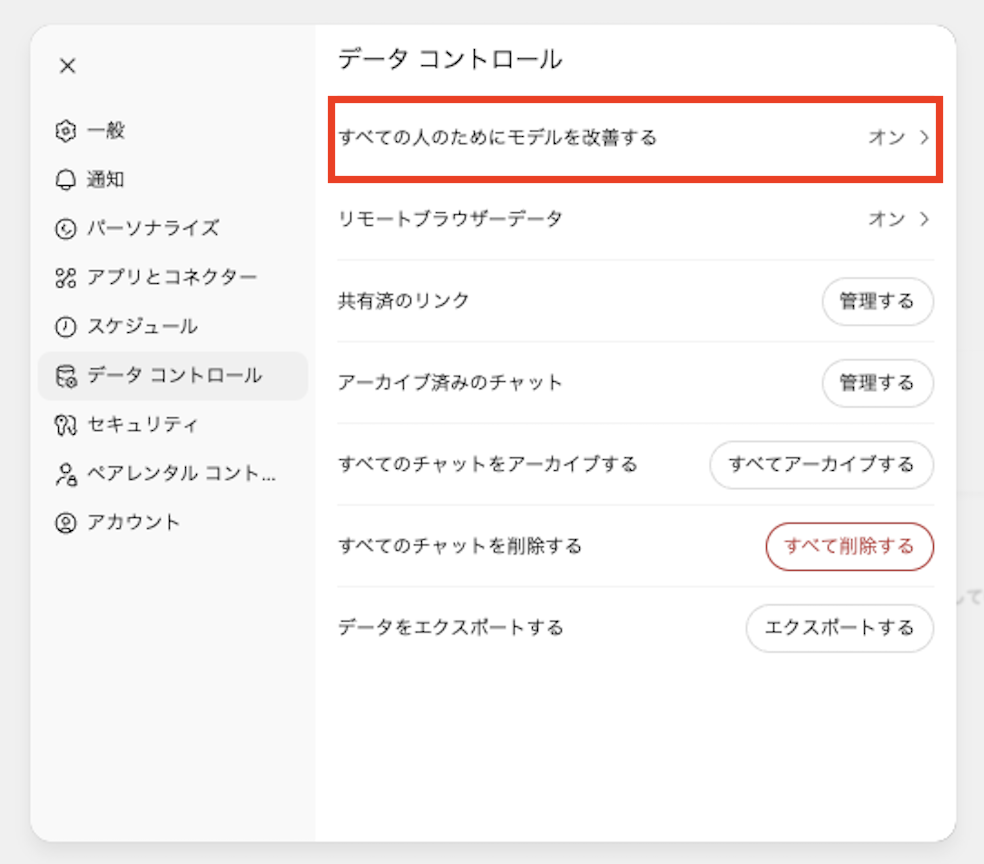Click the gear icon next to 一般

point(66,130)
